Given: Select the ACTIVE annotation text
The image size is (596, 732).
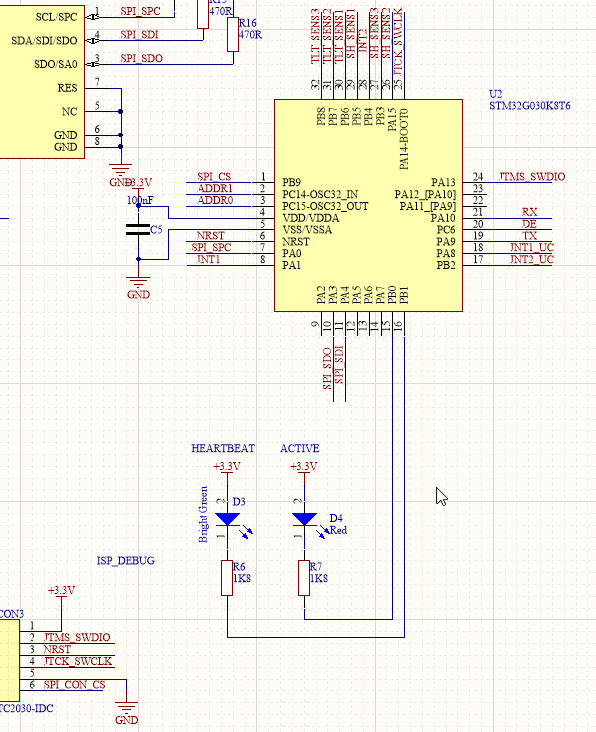Looking at the screenshot, I should coord(300,448).
